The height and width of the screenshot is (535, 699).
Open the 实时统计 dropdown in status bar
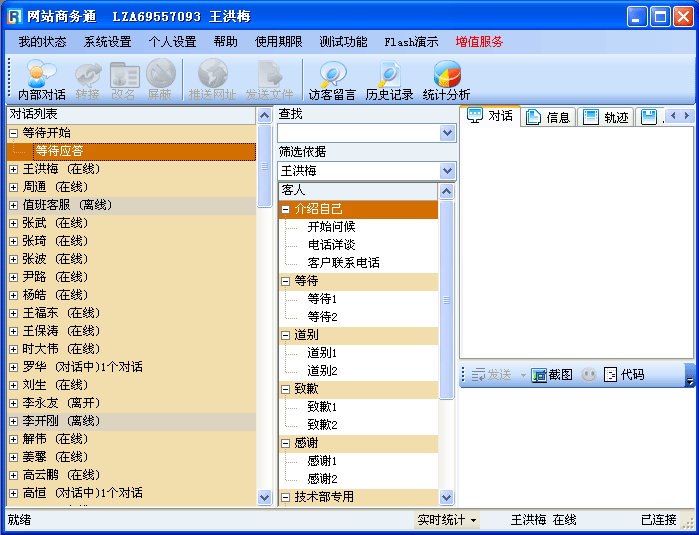pyautogui.click(x=447, y=520)
